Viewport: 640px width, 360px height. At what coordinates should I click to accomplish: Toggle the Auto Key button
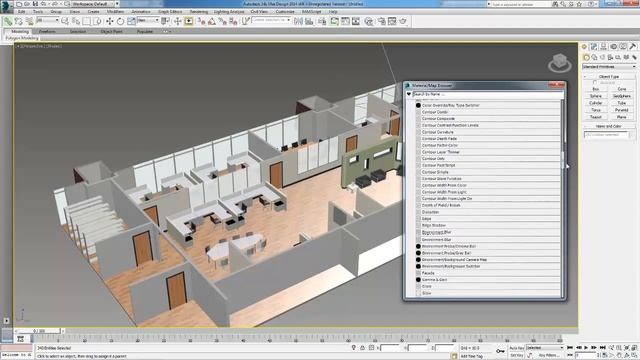[516, 348]
